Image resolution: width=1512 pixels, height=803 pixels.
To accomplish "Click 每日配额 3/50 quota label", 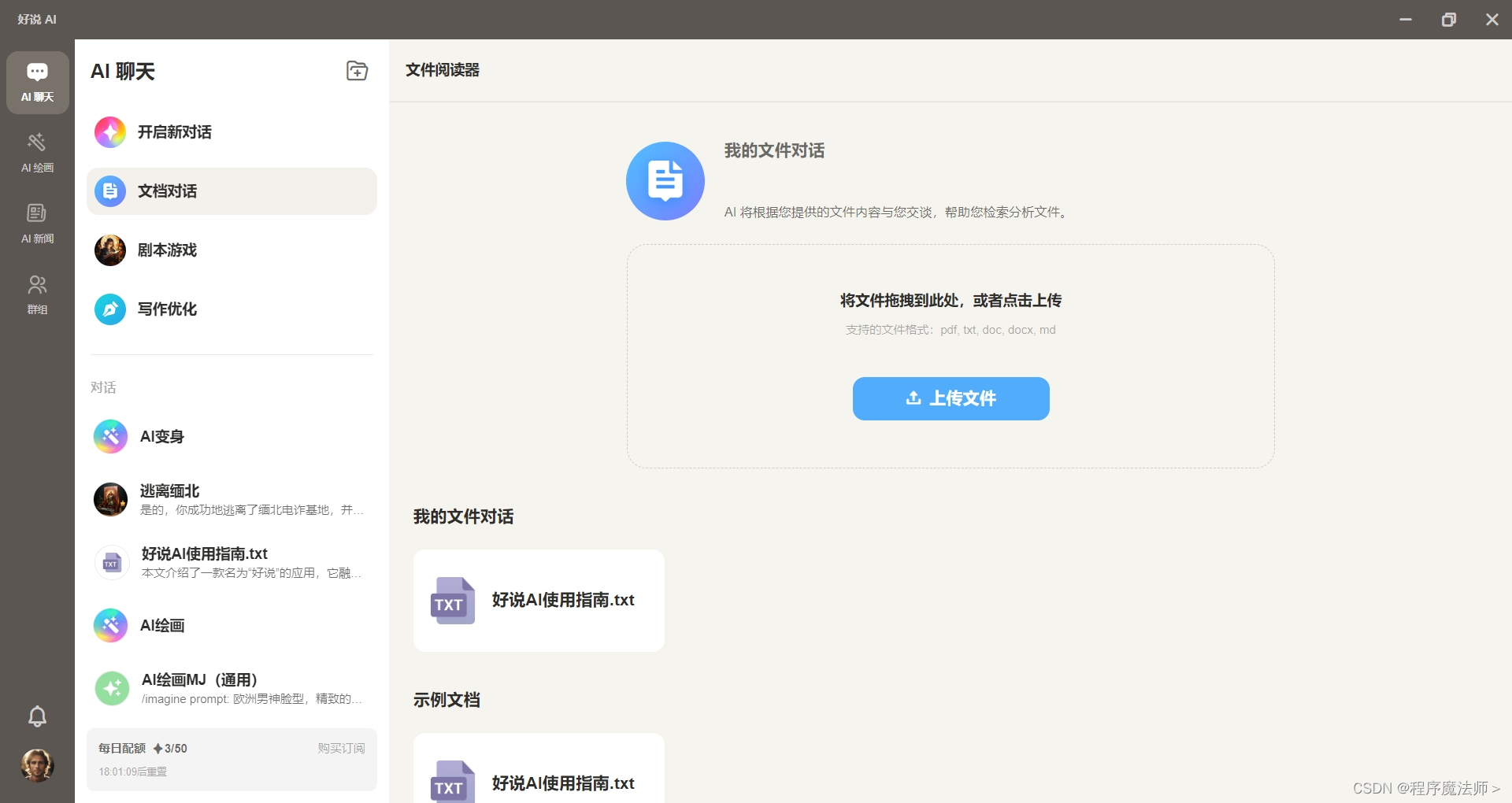I will (x=143, y=749).
